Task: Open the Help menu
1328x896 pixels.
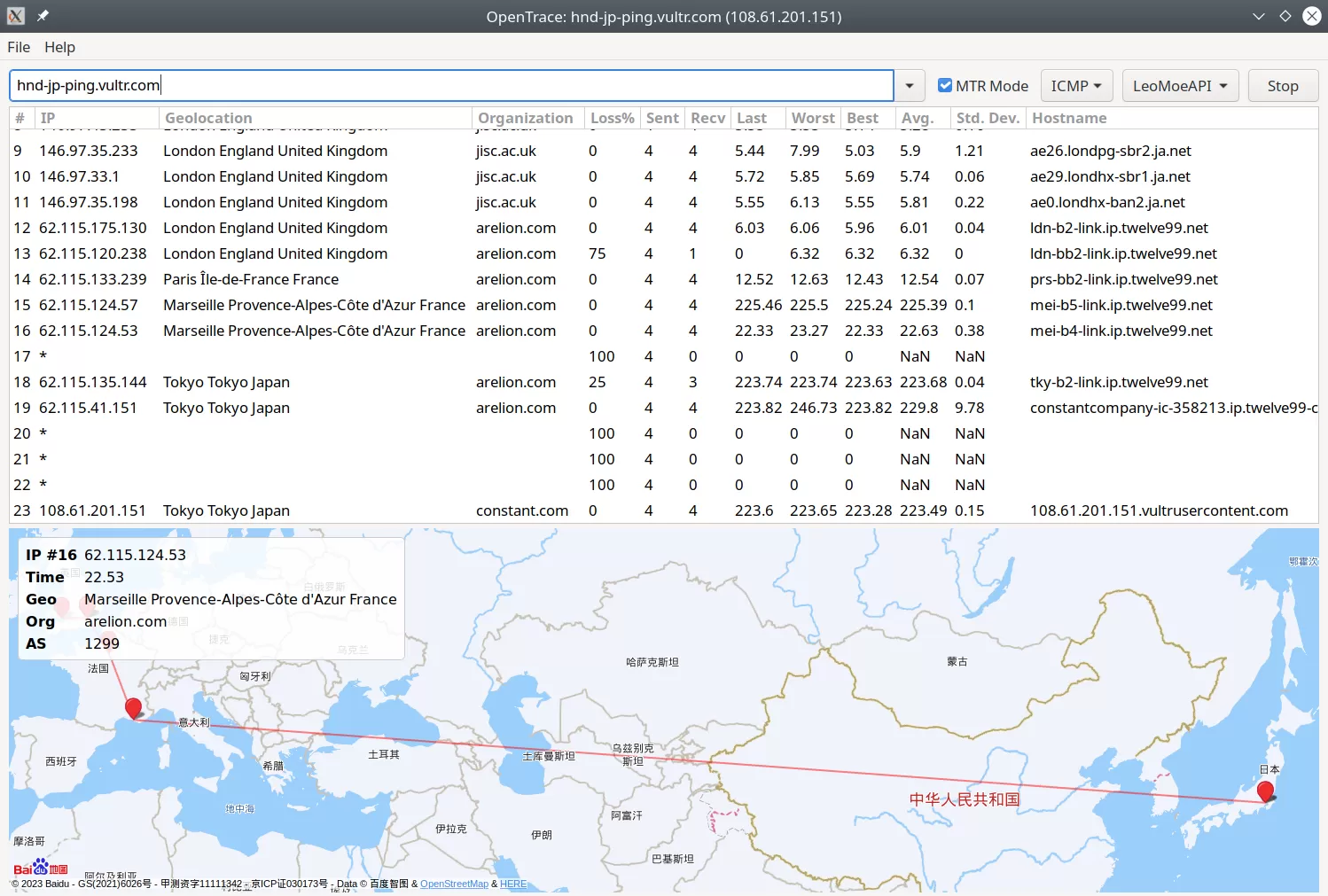Action: tap(59, 47)
